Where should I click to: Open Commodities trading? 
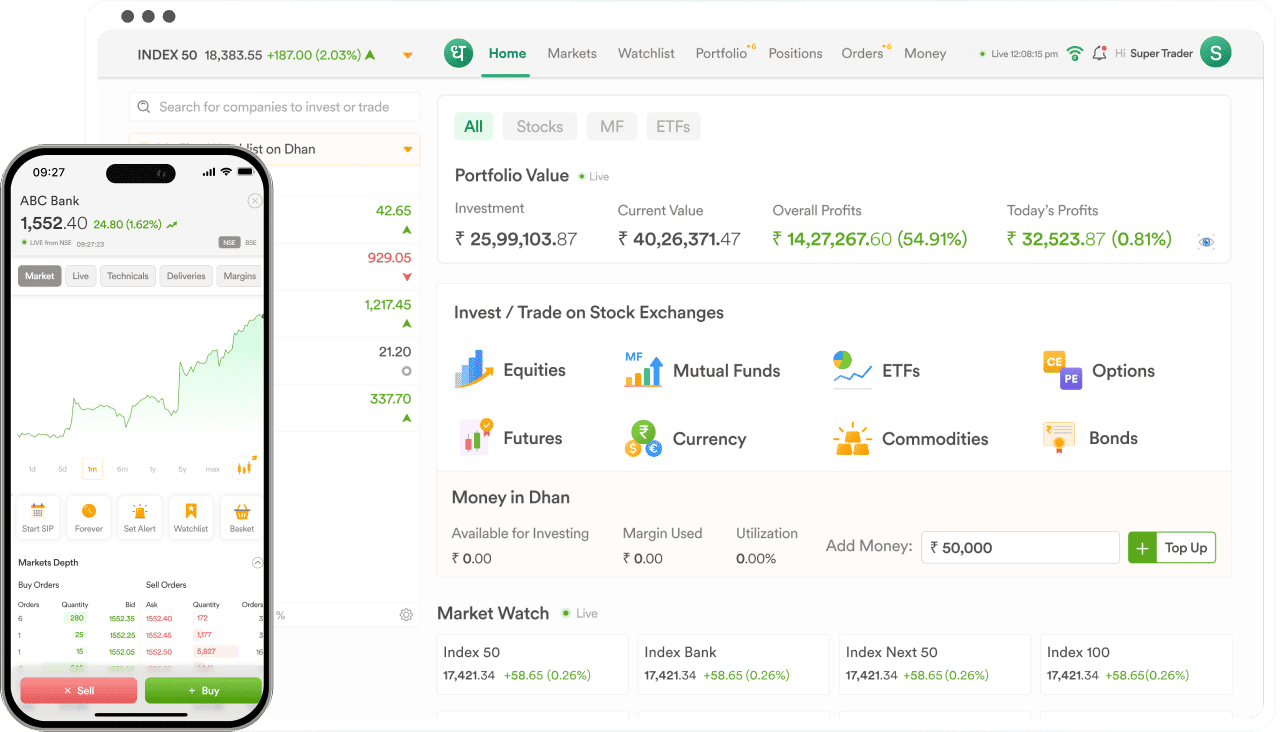pyautogui.click(x=910, y=438)
